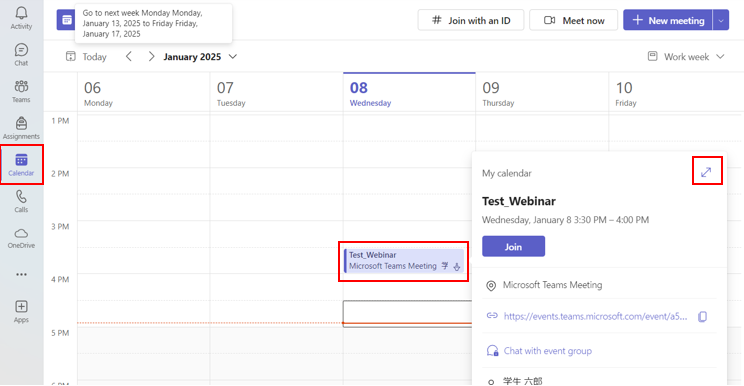Copy the event link
Screen dimensions: 744x386
pyautogui.click(x=703, y=316)
